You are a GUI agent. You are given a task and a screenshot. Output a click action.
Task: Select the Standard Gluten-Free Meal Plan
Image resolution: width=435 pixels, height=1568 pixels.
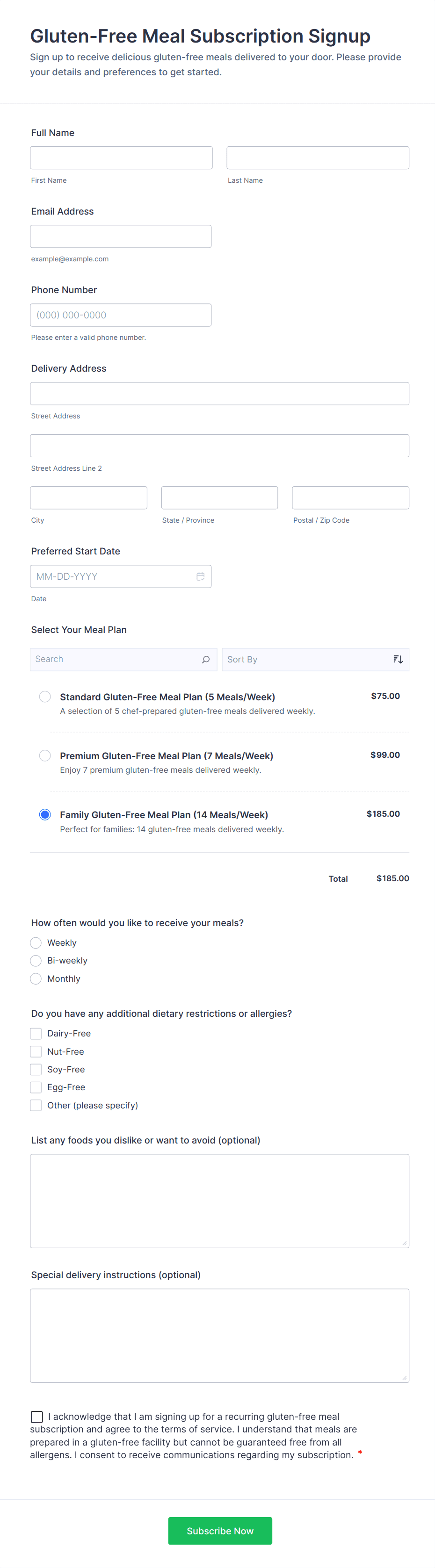pyautogui.click(x=45, y=697)
